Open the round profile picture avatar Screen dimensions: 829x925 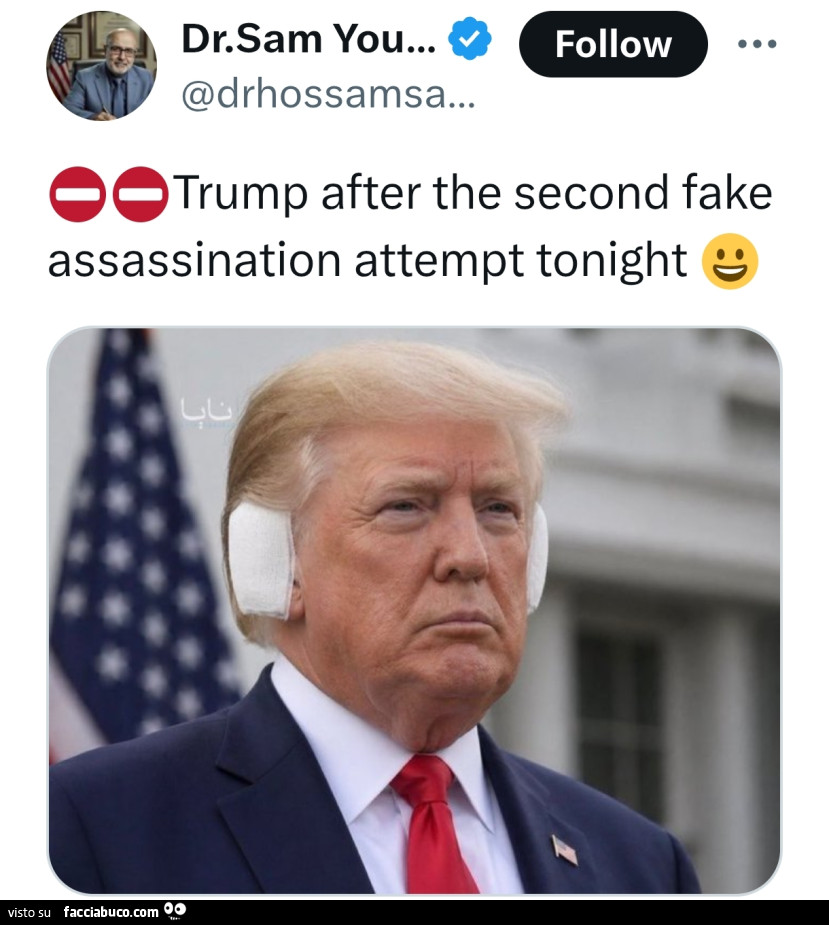tap(101, 65)
